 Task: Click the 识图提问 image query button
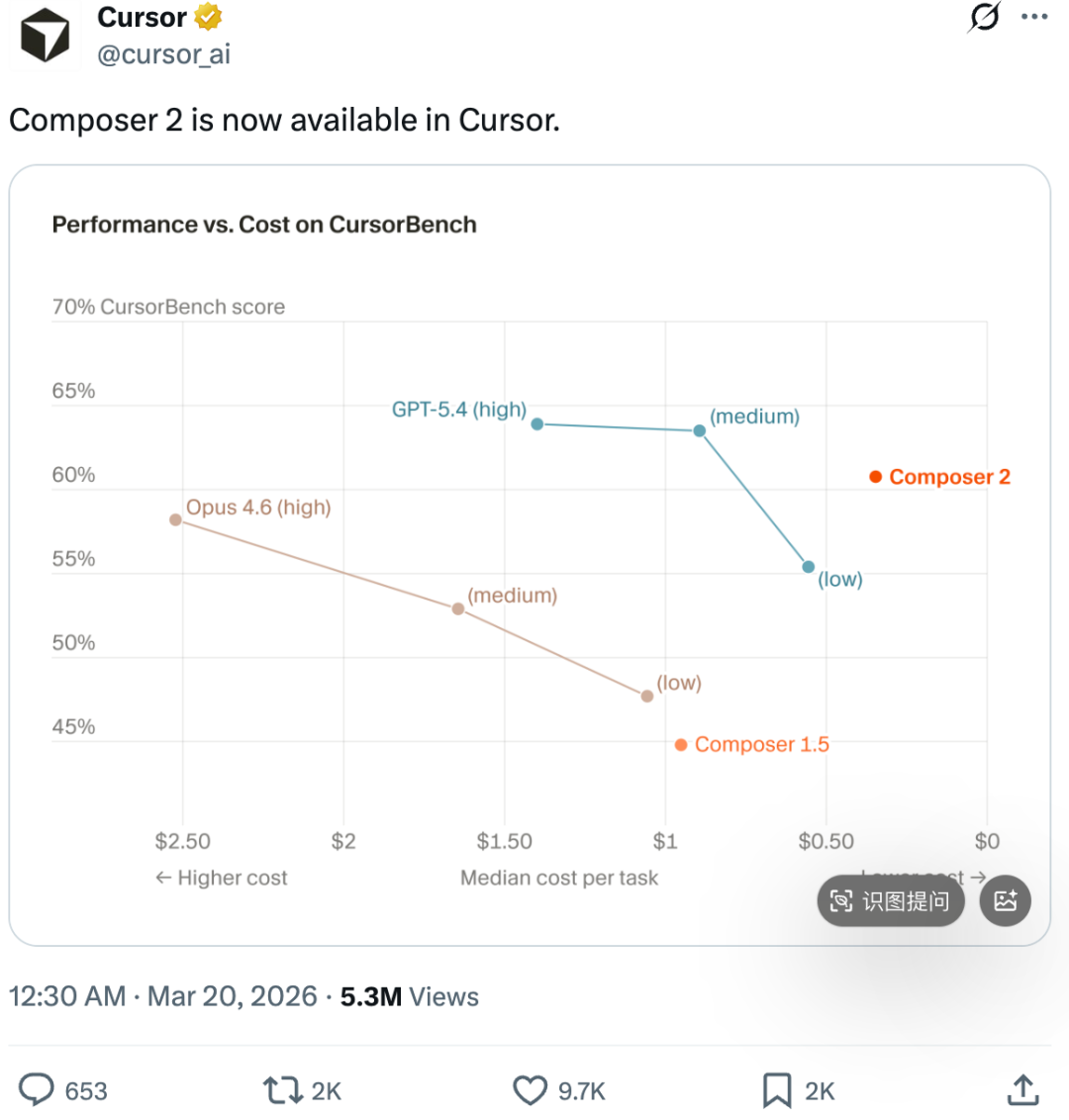click(x=890, y=900)
